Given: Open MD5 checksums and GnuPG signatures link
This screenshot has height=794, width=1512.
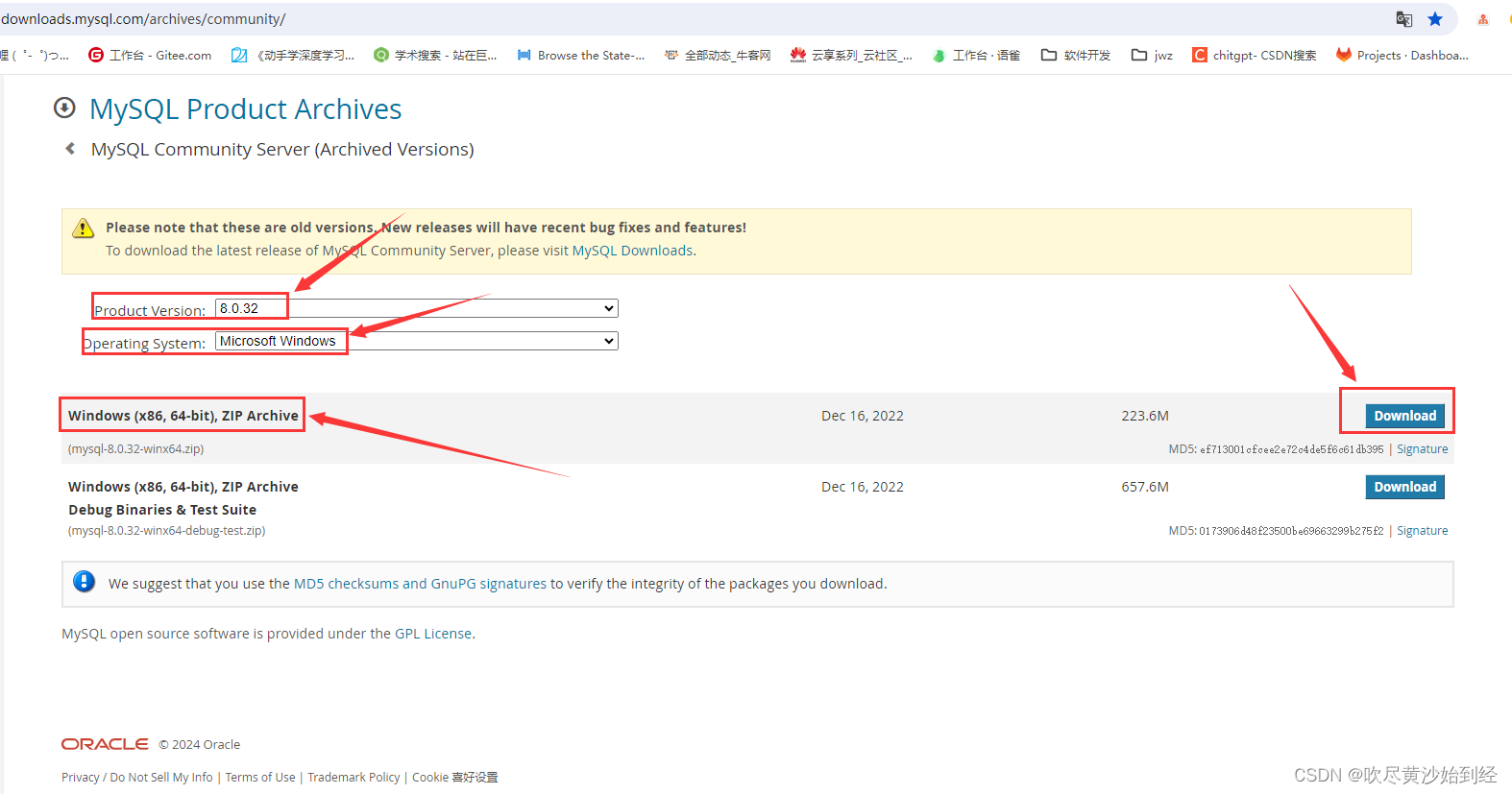Looking at the screenshot, I should point(420,584).
